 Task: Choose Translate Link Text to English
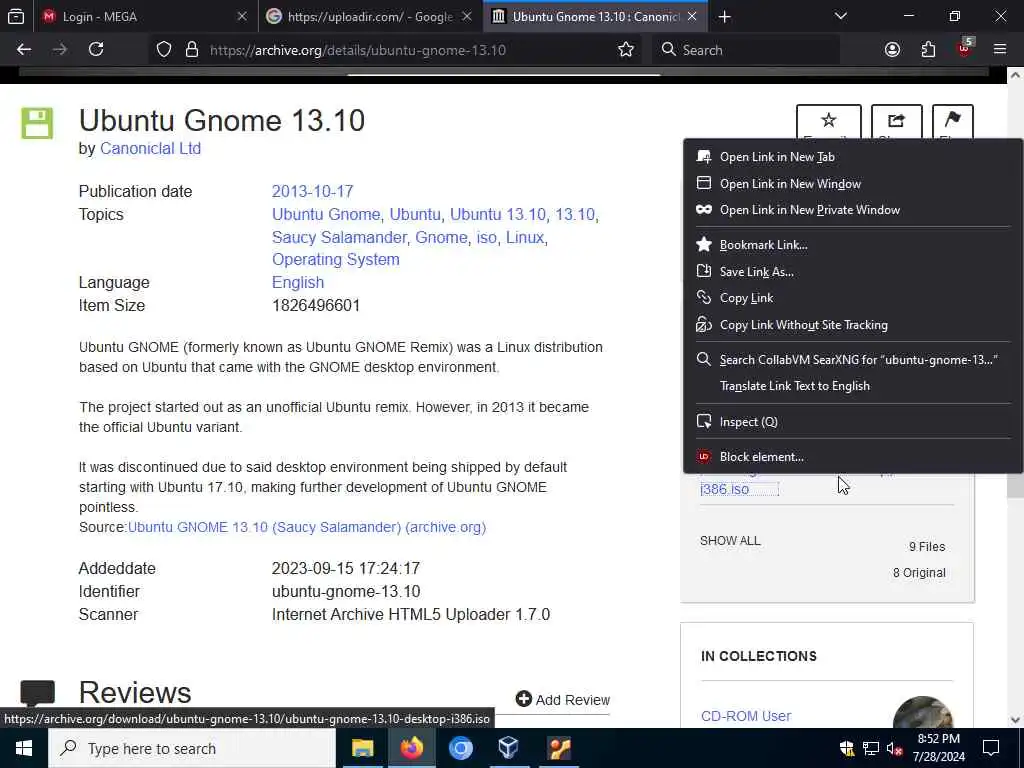852,386
